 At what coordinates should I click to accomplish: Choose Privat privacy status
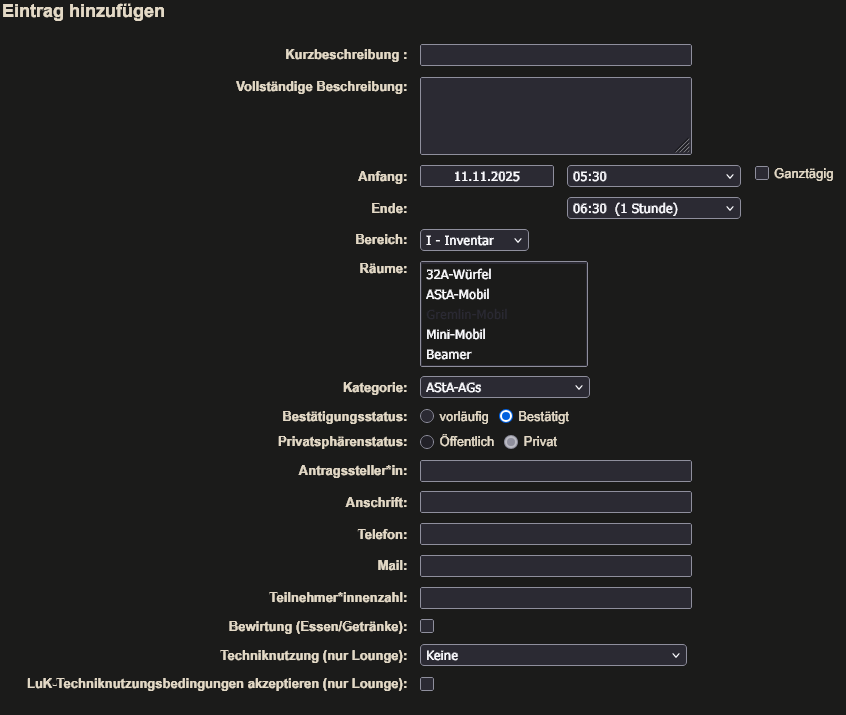pos(511,441)
